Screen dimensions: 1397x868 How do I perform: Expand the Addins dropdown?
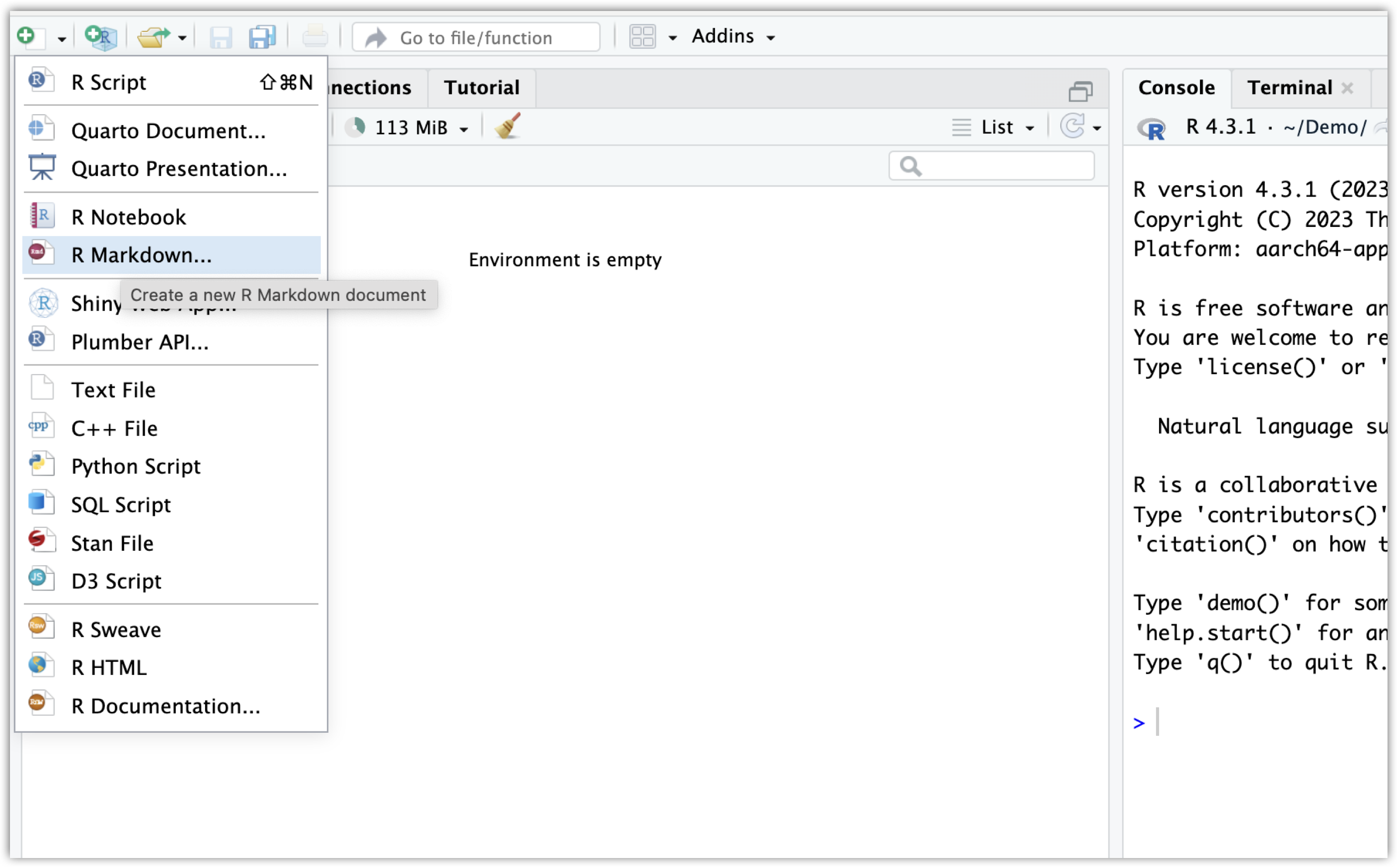(x=733, y=37)
